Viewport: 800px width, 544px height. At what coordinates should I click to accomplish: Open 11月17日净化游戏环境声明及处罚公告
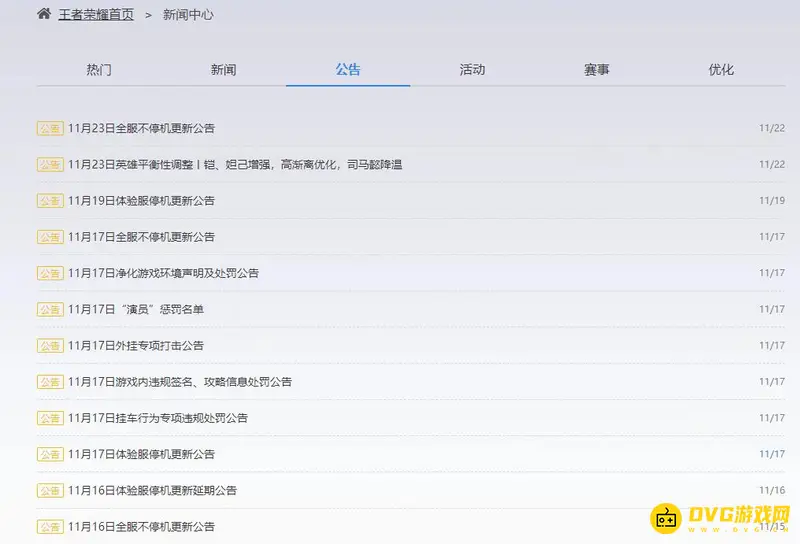coord(163,273)
